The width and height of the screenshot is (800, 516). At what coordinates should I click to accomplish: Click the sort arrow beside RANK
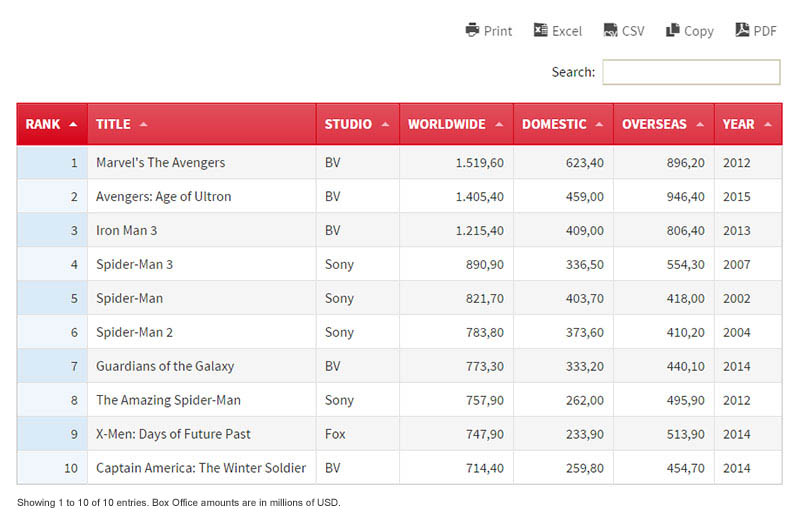pyautogui.click(x=73, y=125)
